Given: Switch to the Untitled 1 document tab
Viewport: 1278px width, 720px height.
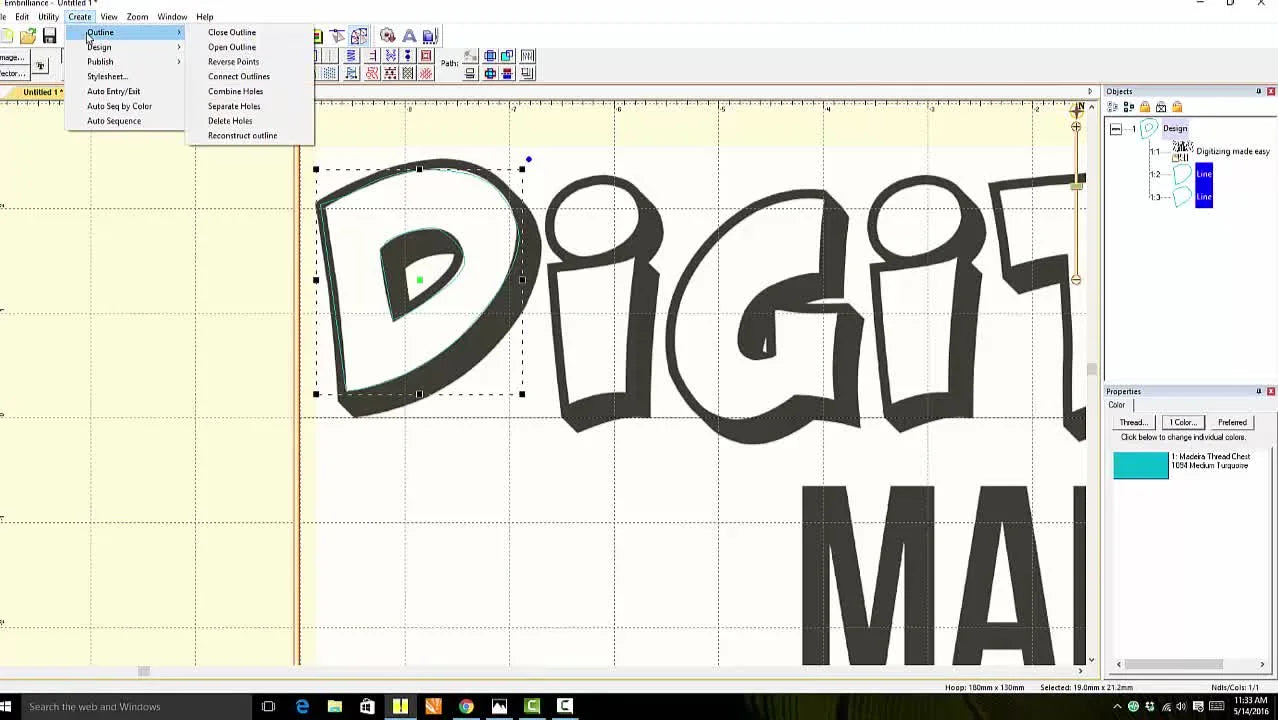Looking at the screenshot, I should (42, 92).
